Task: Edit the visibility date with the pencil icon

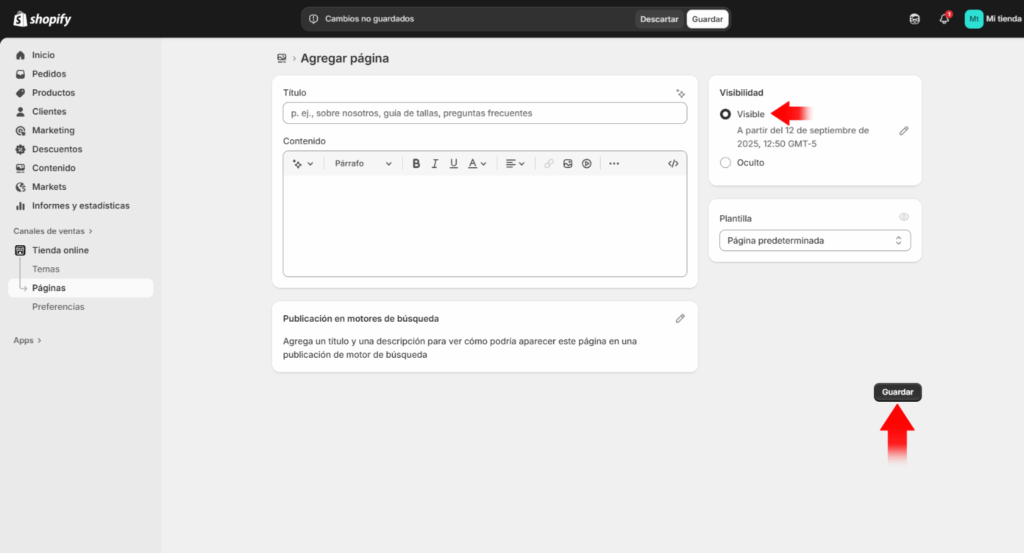Action: point(904,130)
